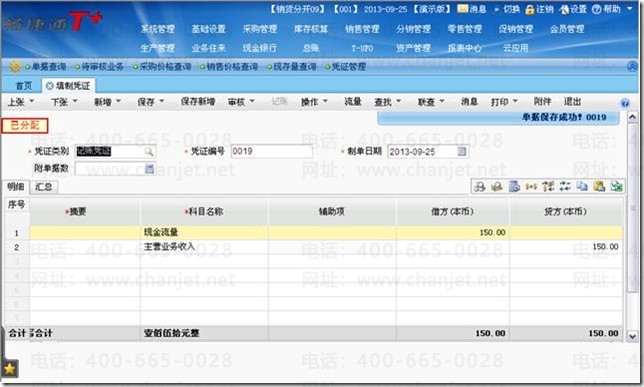
Task: Click the 附单据数 stepper control
Action: pos(150,168)
